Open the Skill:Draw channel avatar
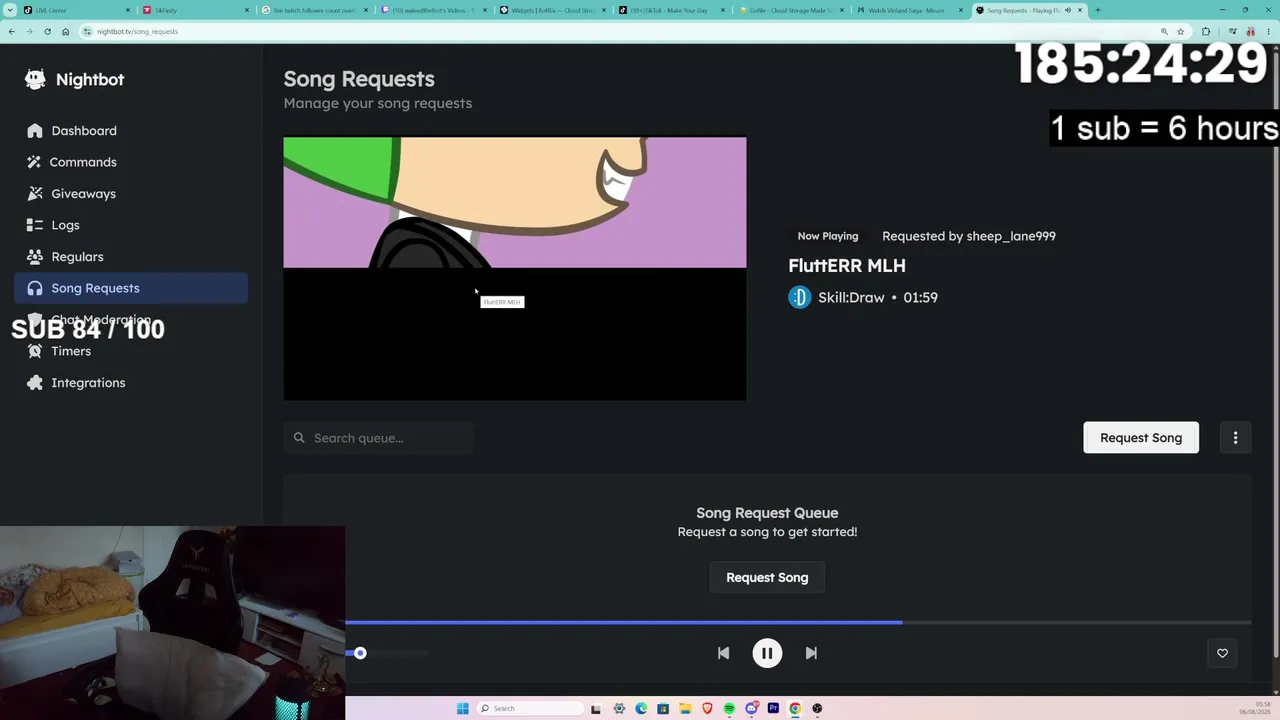Screen dimensions: 1280x720 pos(800,297)
